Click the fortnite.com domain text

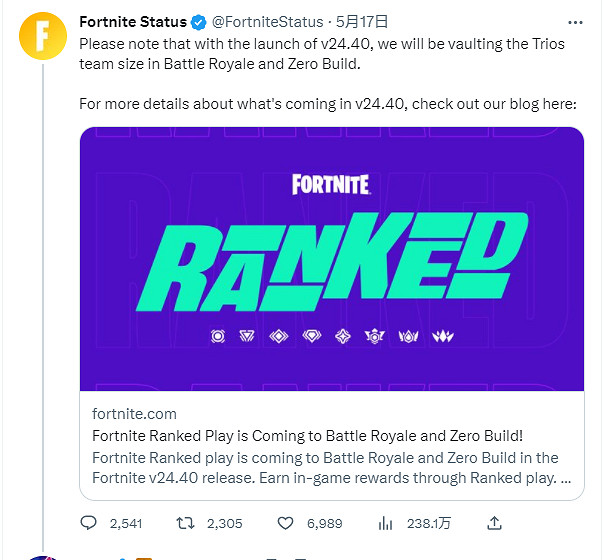pyautogui.click(x=134, y=413)
